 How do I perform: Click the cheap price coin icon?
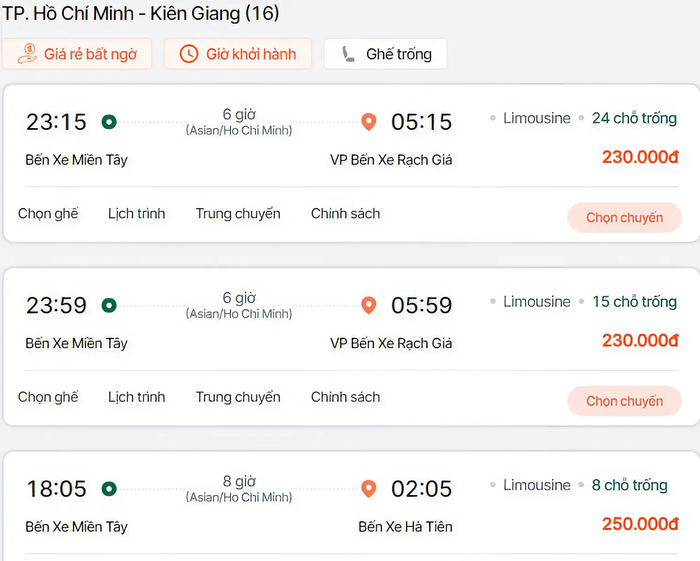[28, 54]
